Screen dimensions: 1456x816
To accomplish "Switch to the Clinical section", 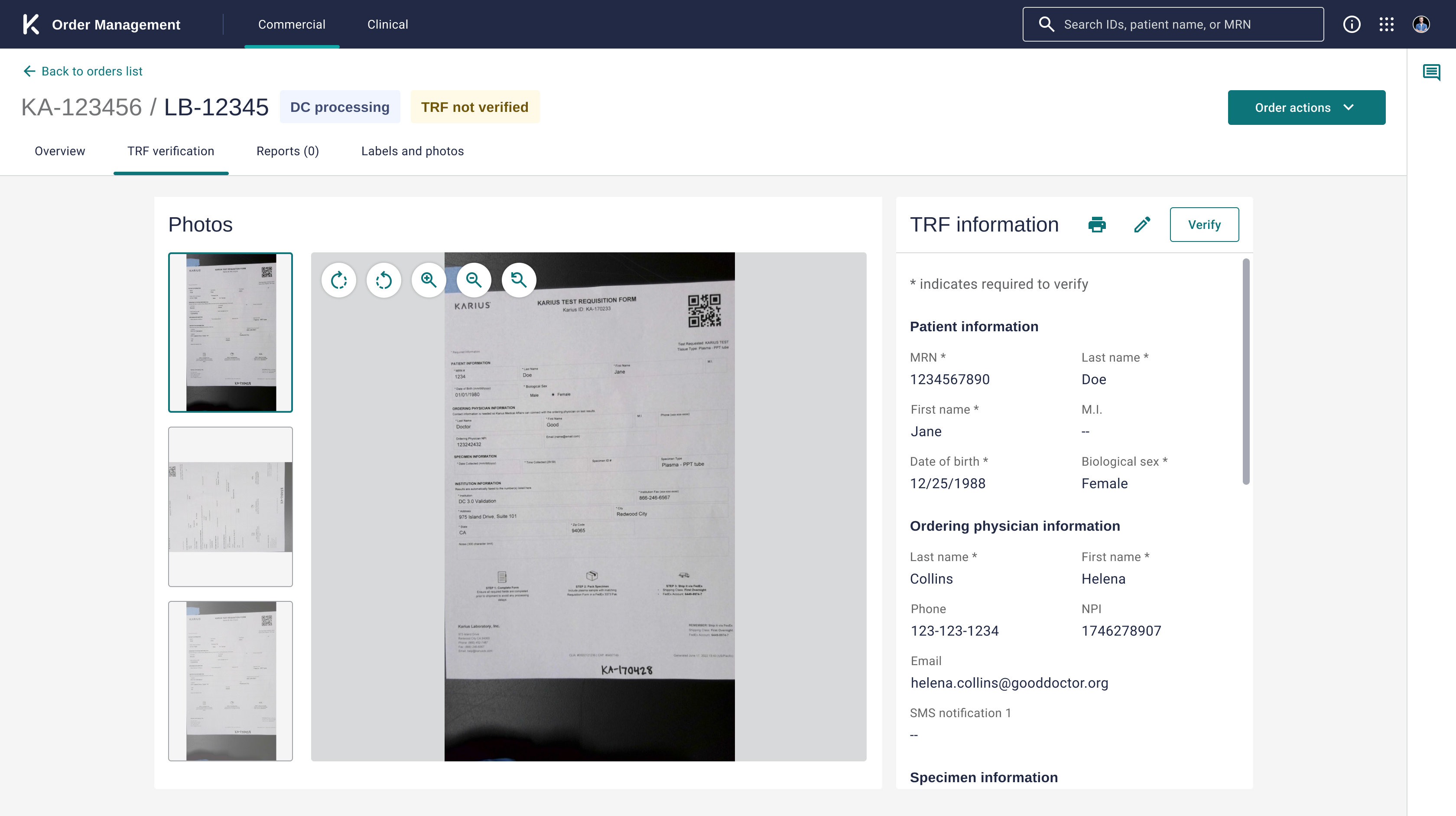I will click(387, 24).
